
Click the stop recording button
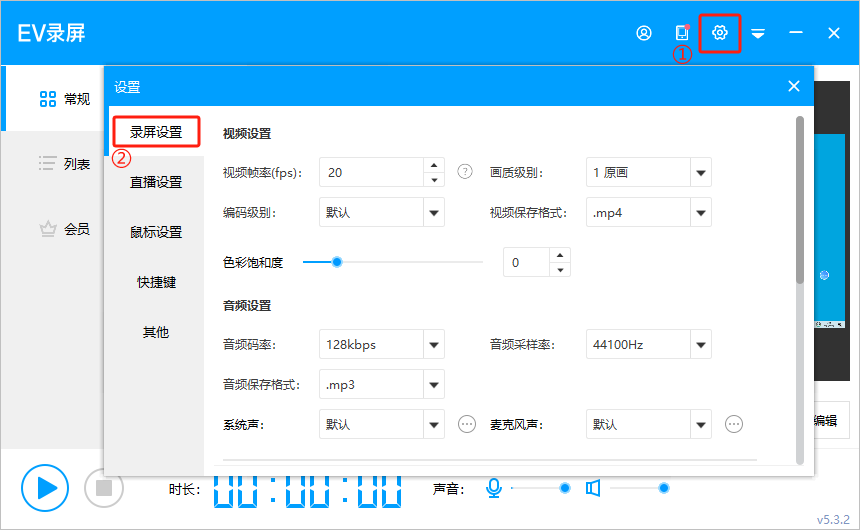click(x=103, y=488)
